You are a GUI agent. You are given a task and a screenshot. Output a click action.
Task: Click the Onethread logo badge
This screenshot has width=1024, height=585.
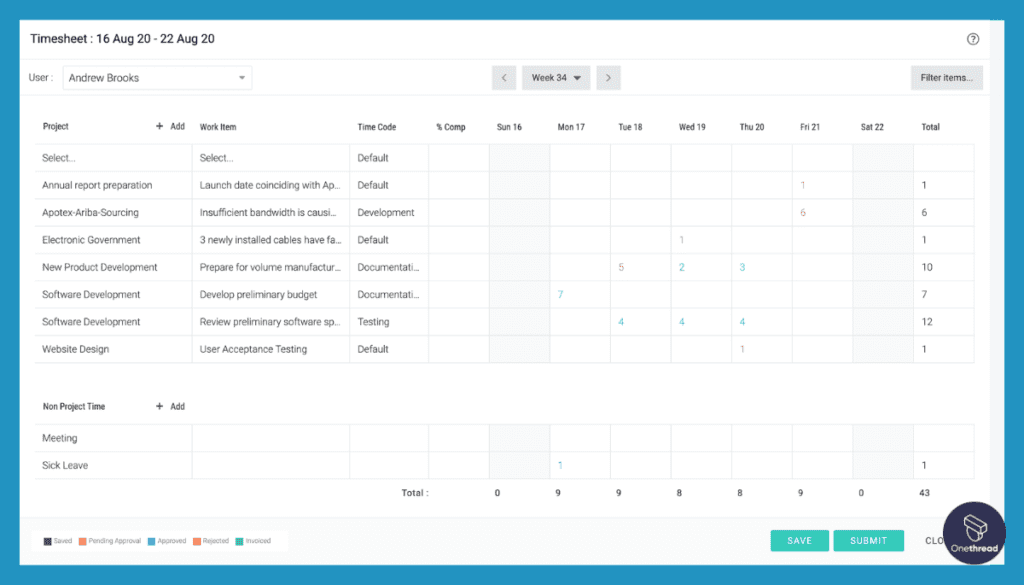974,533
